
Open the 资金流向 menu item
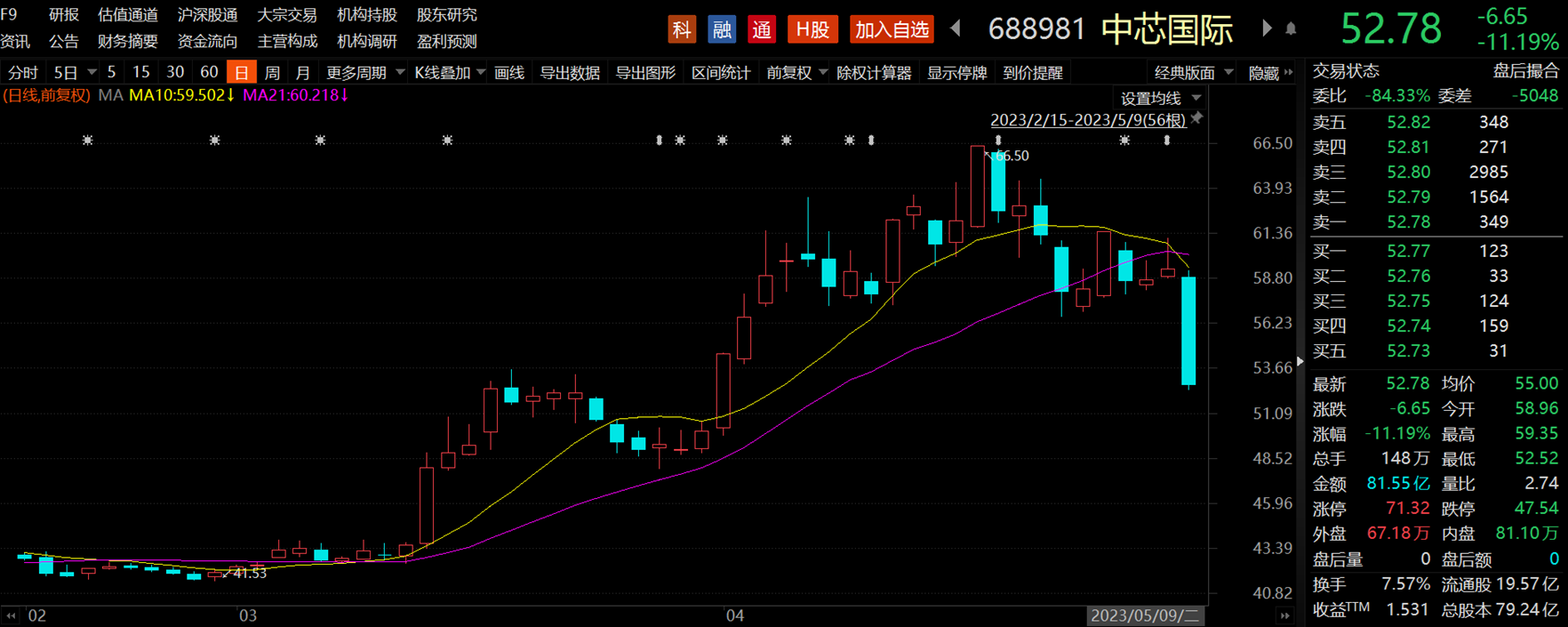[x=207, y=42]
